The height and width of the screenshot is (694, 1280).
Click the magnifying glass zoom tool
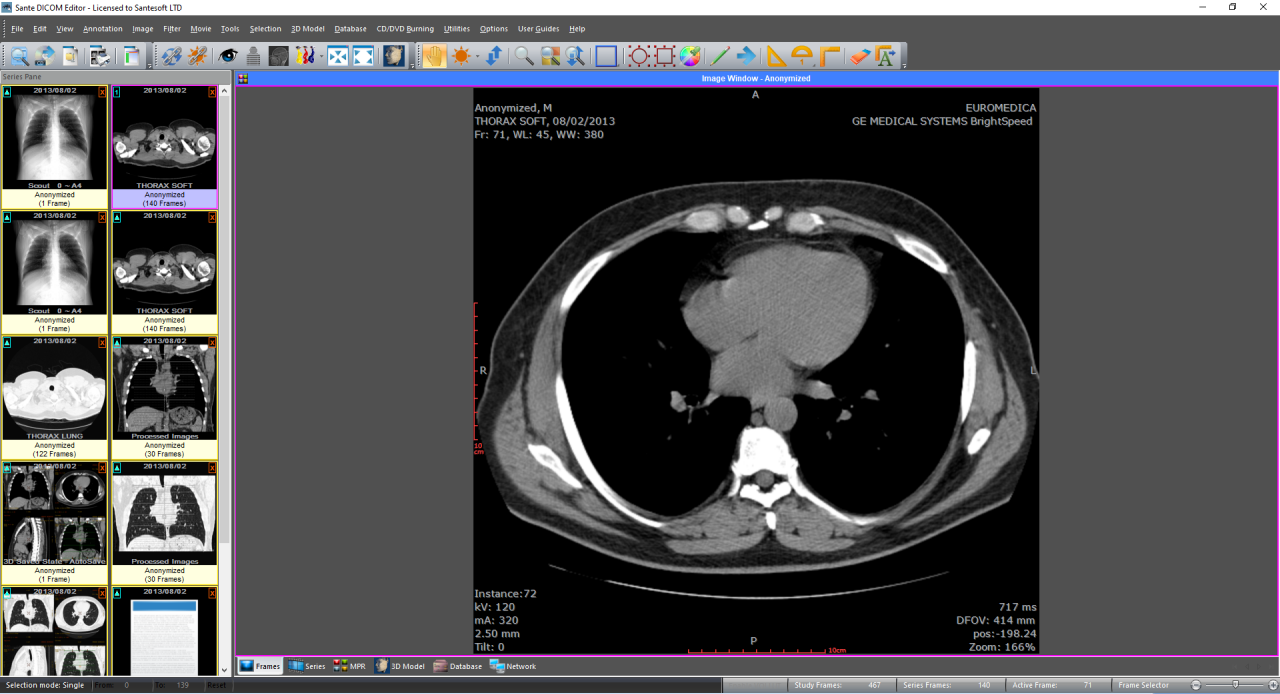524,56
